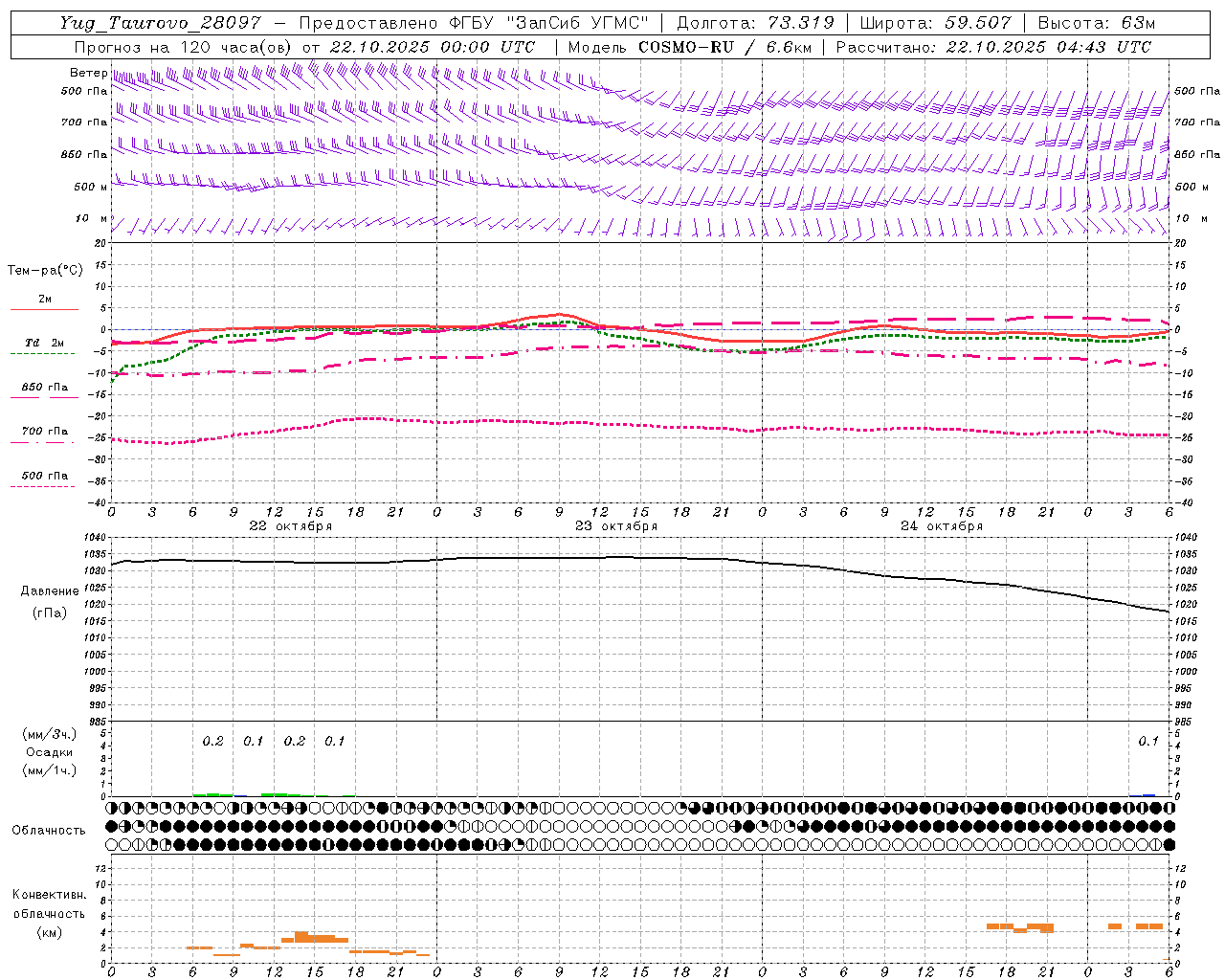Select the 'Давление' pressure panel label

click(x=50, y=591)
